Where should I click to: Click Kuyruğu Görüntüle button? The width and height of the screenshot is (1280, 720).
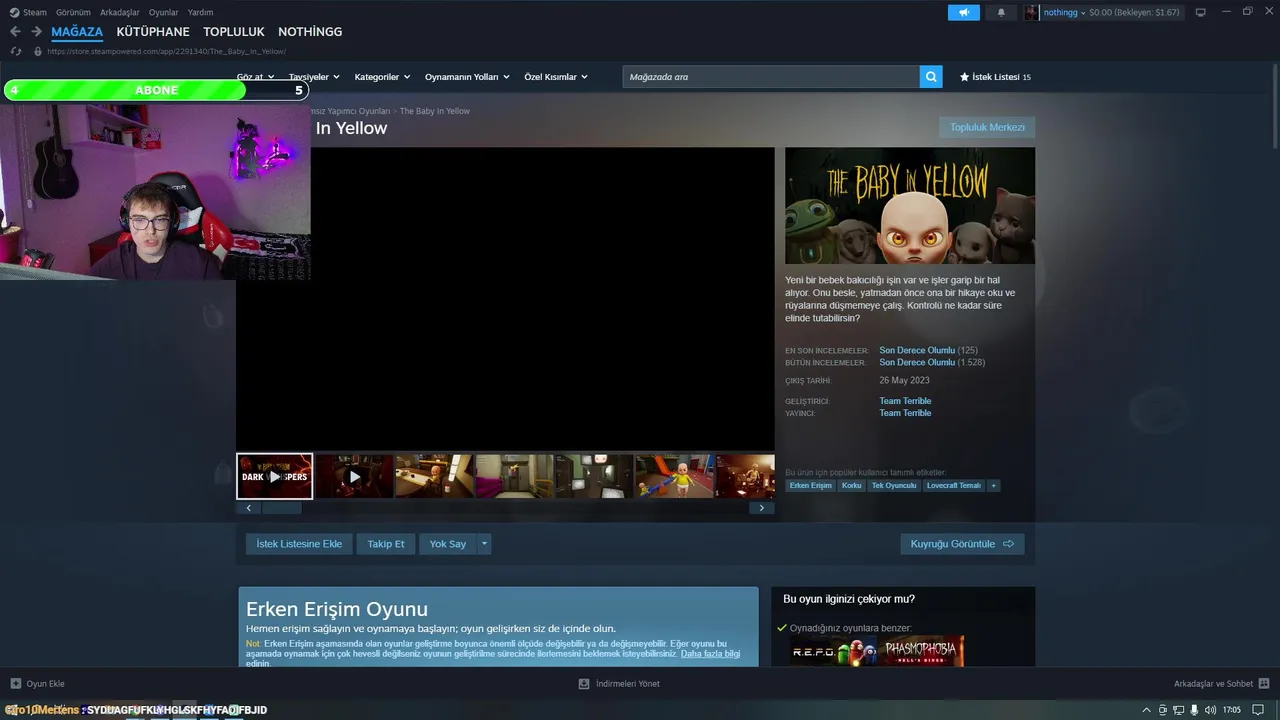[962, 544]
